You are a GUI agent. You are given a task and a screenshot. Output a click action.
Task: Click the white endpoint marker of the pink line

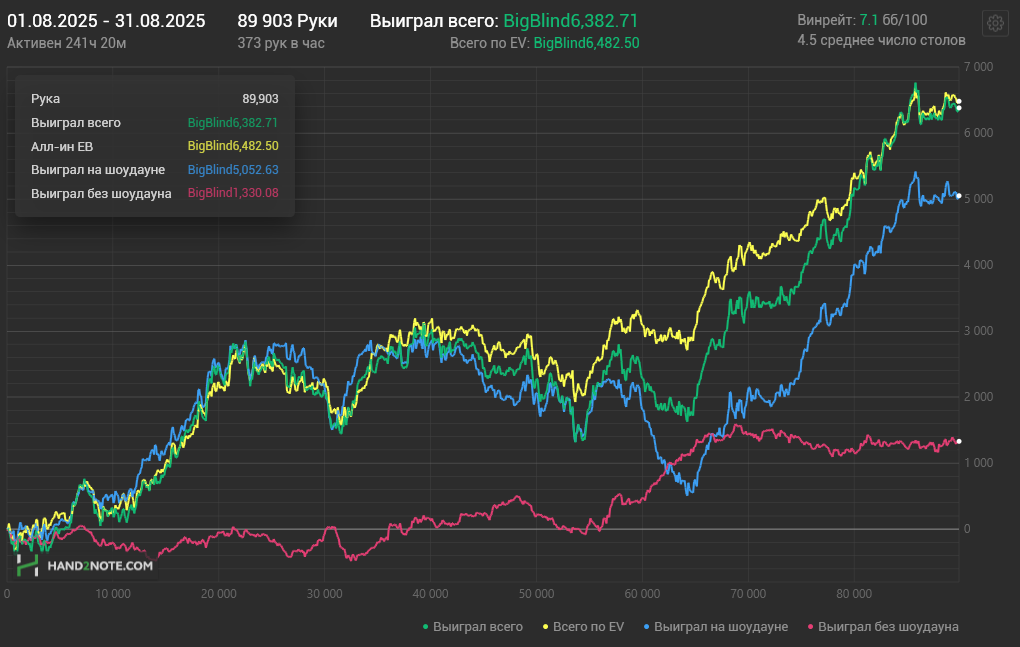[x=958, y=442]
